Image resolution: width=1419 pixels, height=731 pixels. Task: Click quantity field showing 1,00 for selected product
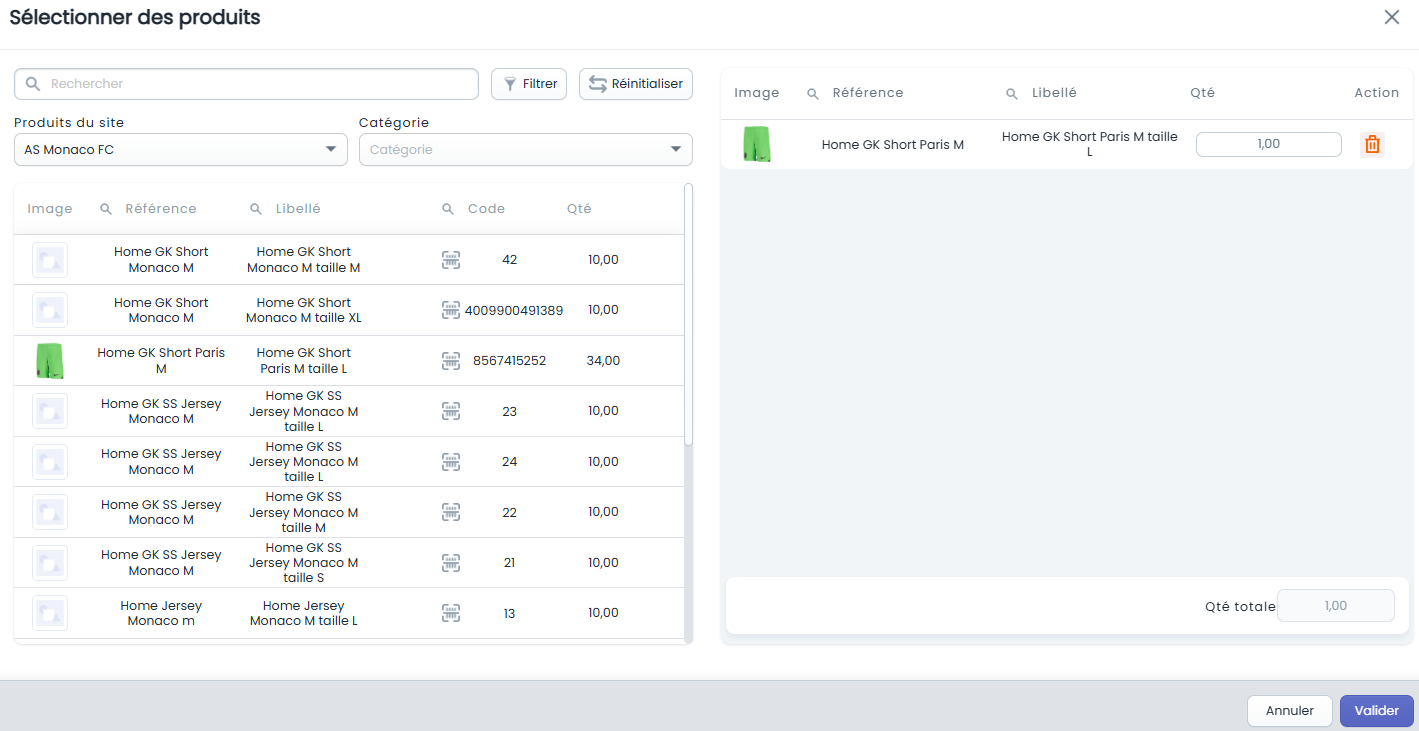tap(1268, 144)
